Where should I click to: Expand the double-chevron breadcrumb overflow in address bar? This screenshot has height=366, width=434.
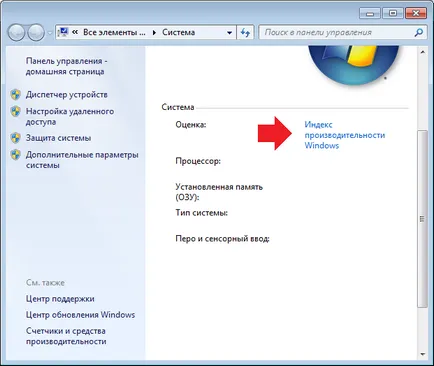[75, 32]
